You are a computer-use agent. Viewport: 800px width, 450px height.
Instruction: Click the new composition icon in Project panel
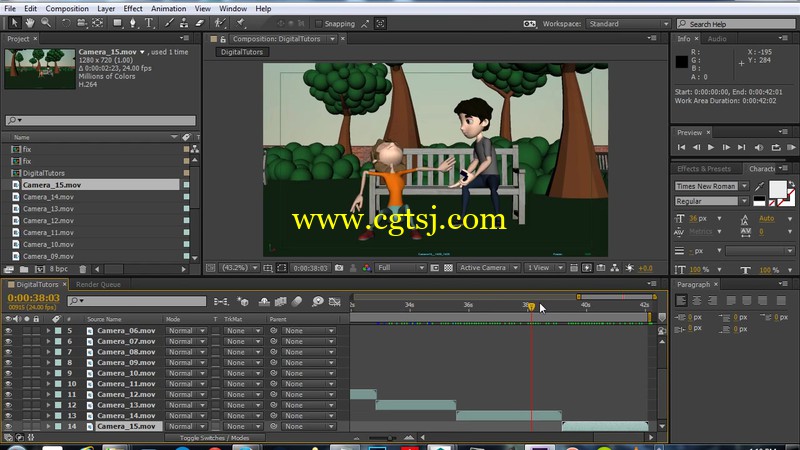(x=40, y=269)
